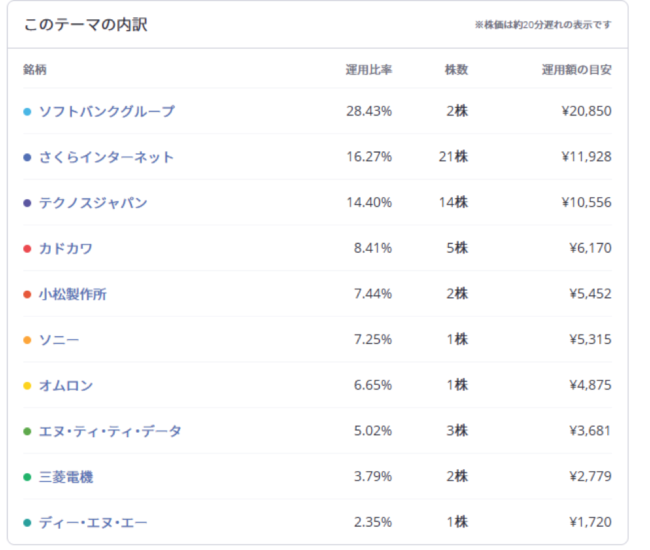Click the yellow dot beside オムロン

coord(27,386)
